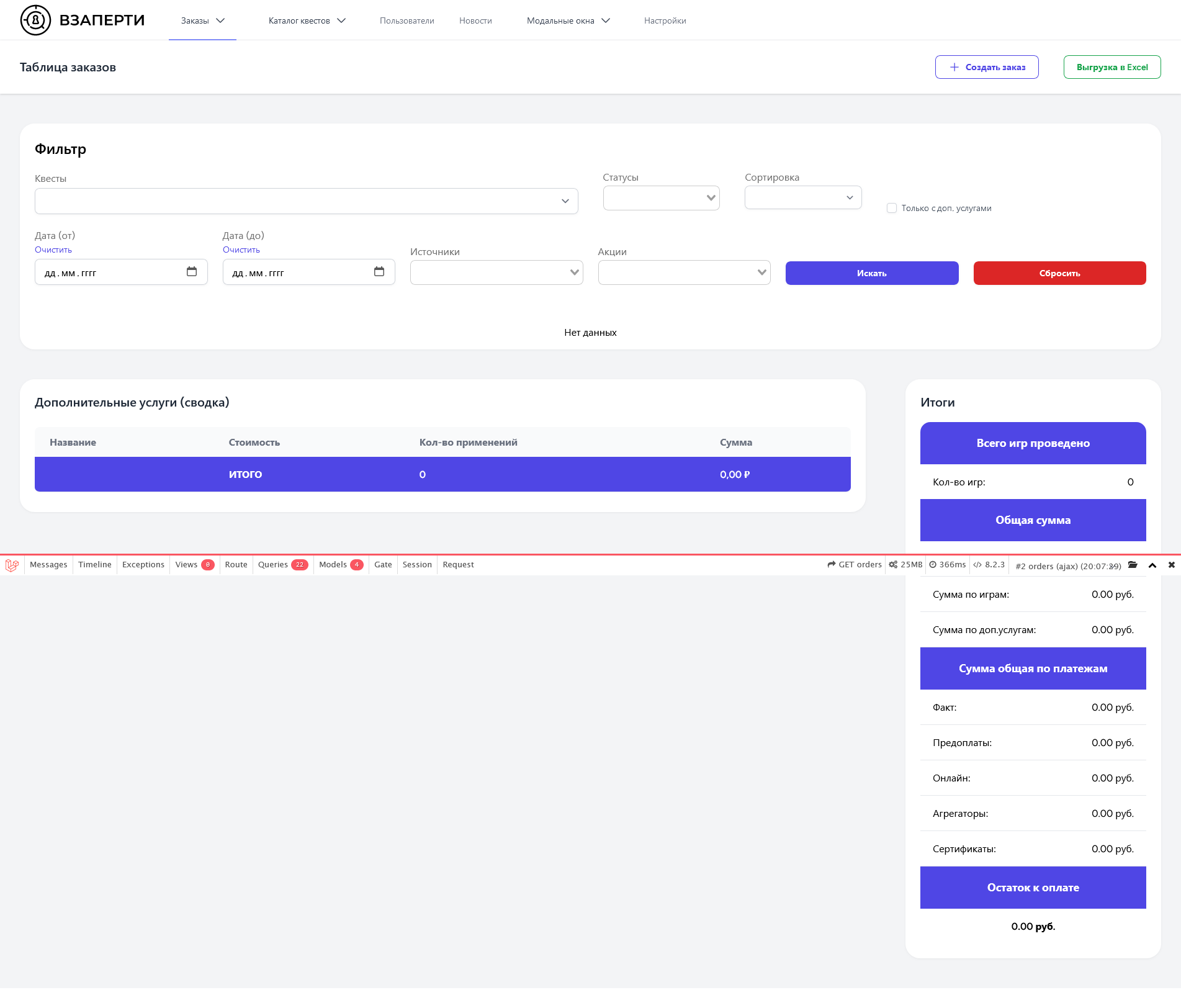This screenshot has height=1008, width=1181.
Task: Open calendar picker in Дата (до) field
Action: (379, 272)
